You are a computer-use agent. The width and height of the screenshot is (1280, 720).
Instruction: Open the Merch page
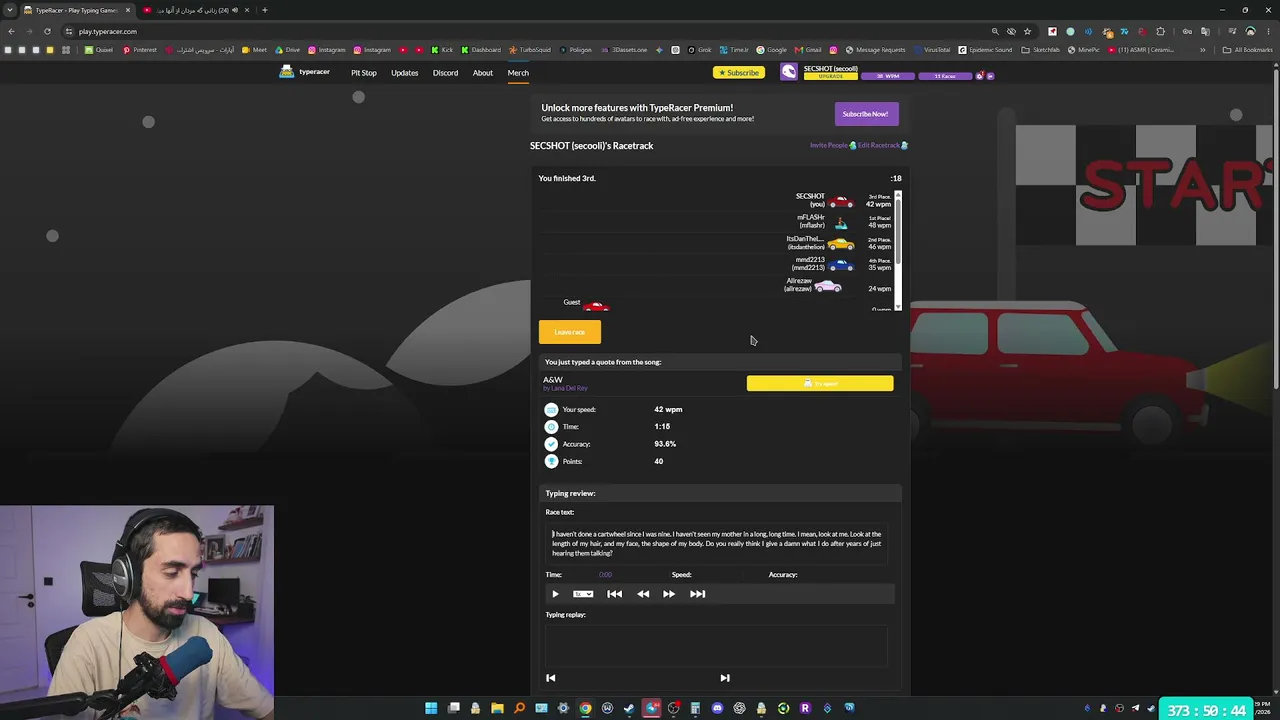click(x=518, y=73)
